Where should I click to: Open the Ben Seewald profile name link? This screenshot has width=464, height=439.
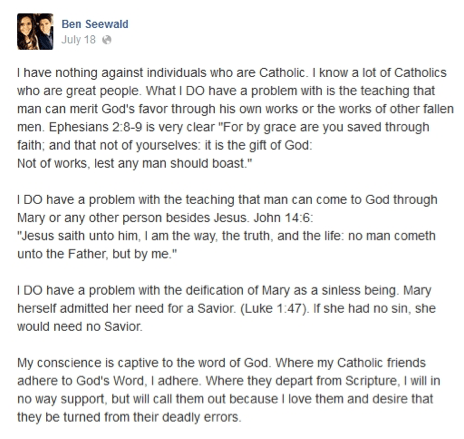(x=95, y=24)
